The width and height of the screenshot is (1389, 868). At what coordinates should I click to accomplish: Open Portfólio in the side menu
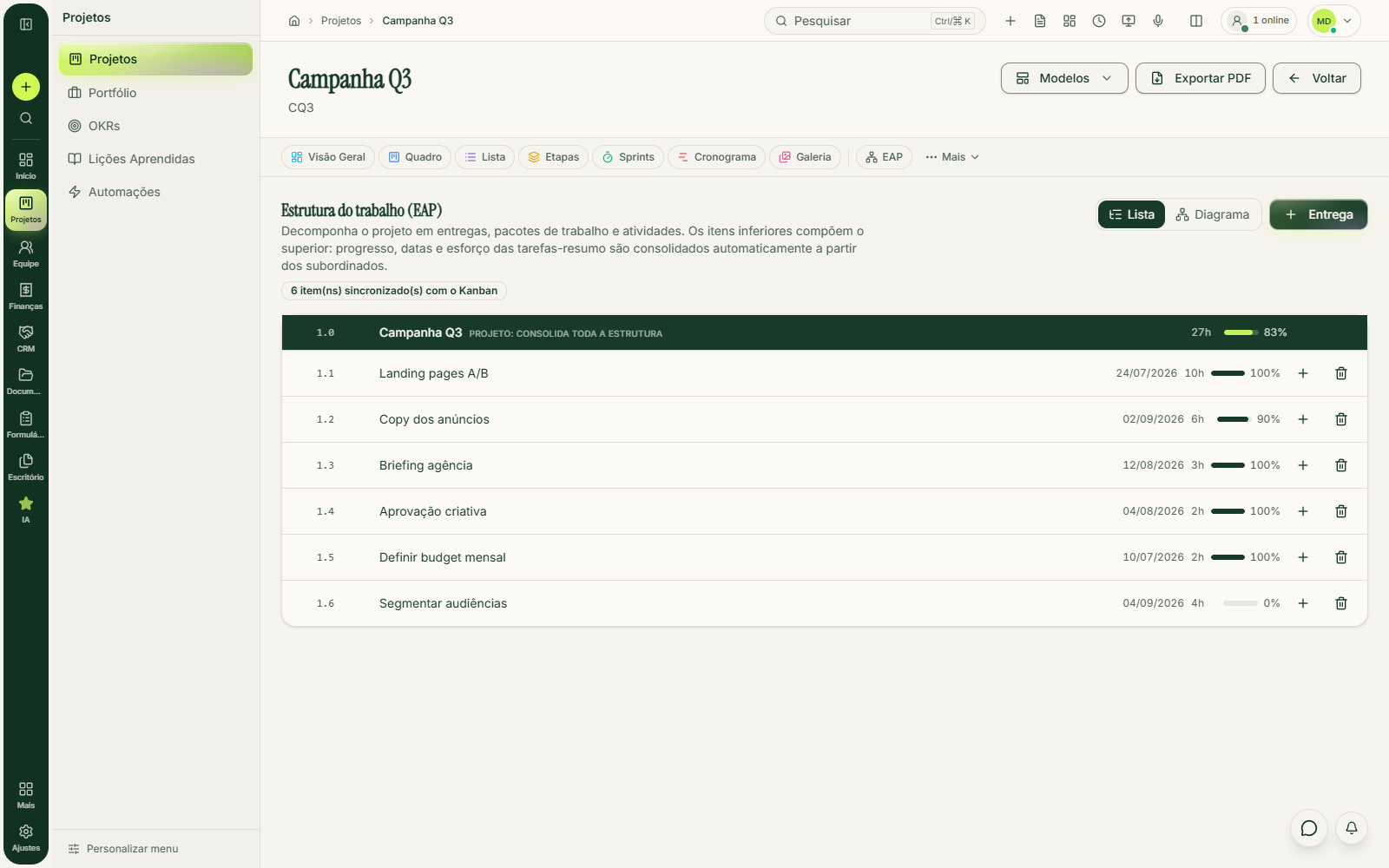coord(155,93)
